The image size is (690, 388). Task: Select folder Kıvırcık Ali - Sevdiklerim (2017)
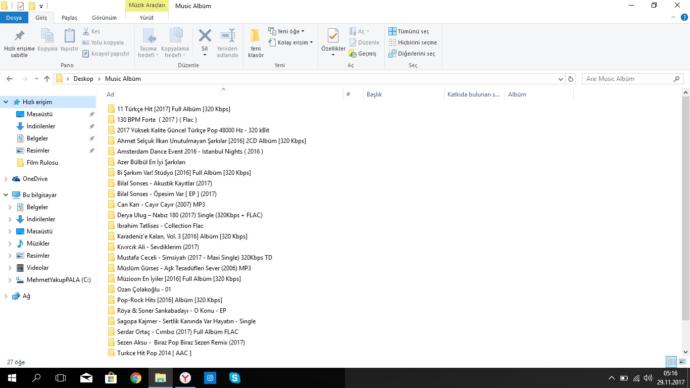[158, 247]
